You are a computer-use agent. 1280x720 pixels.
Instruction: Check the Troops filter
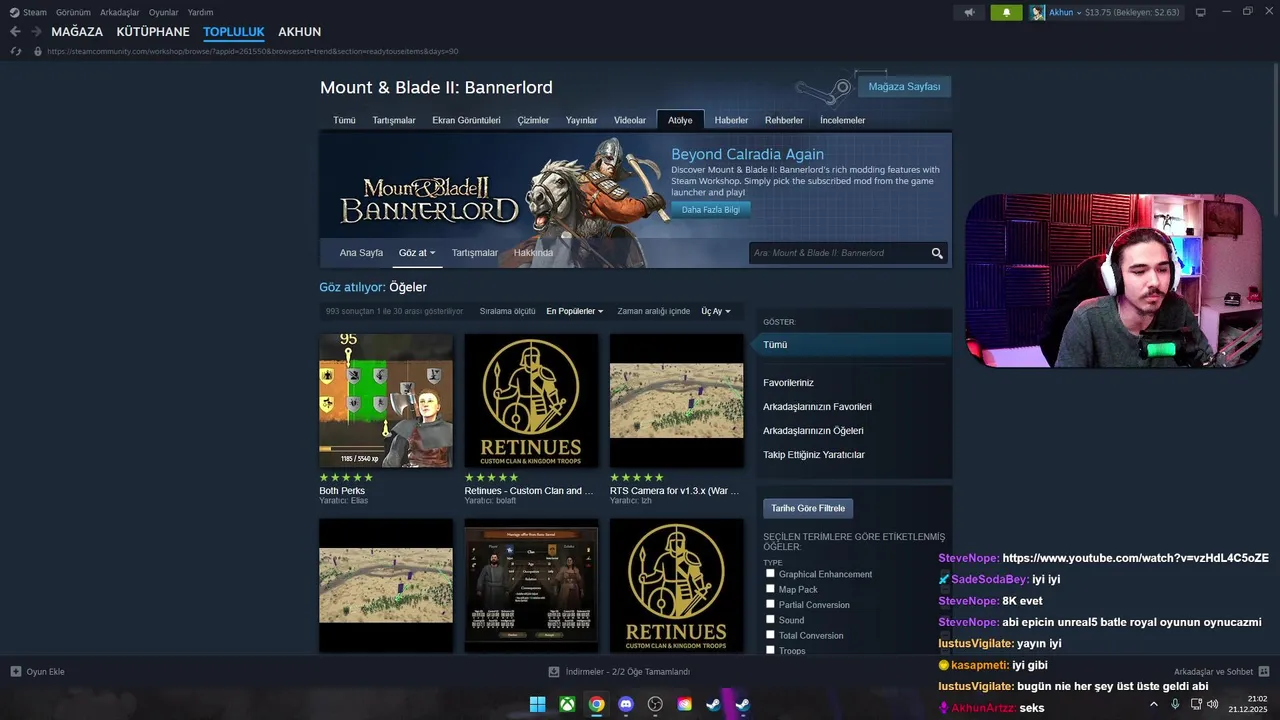tap(770, 650)
